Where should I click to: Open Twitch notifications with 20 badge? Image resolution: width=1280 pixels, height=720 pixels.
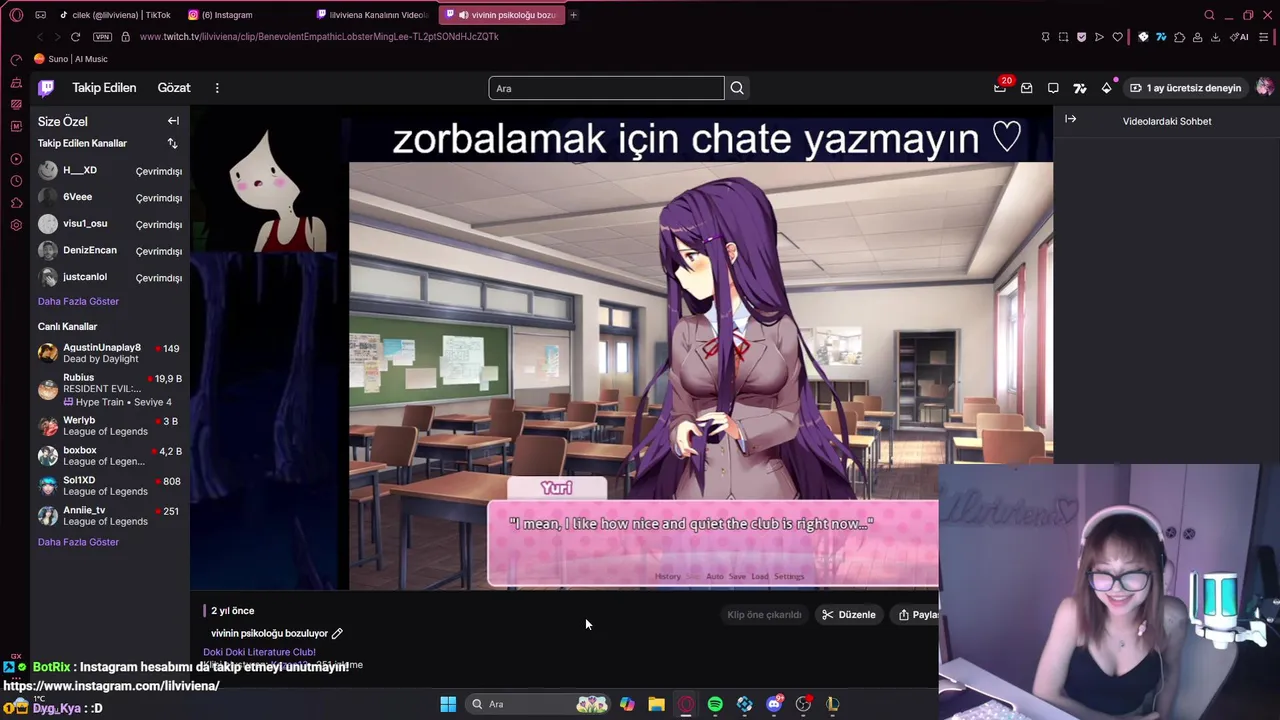[1000, 88]
